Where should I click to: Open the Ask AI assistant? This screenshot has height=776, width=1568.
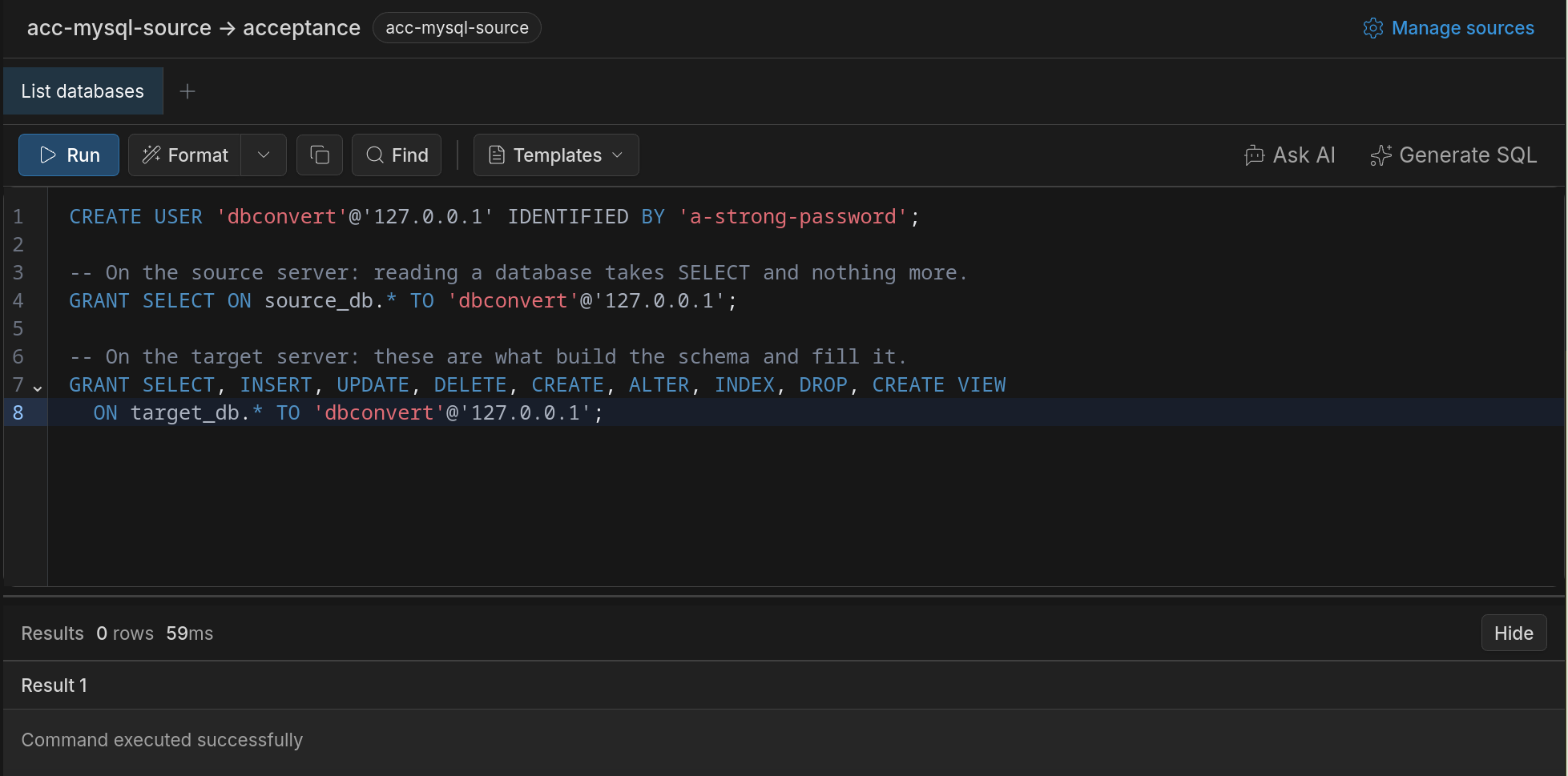tap(1289, 155)
